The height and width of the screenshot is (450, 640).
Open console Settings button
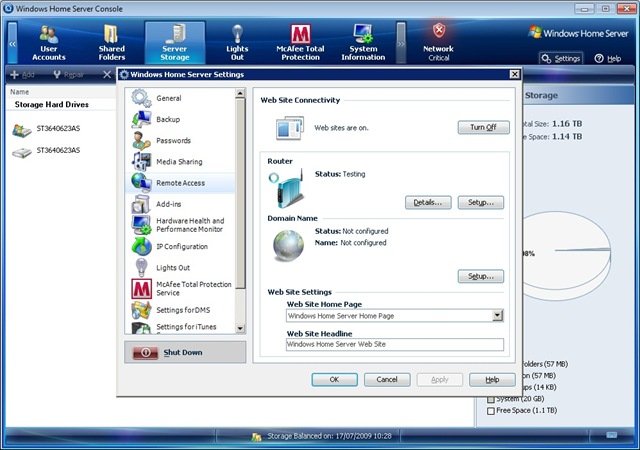point(561,58)
